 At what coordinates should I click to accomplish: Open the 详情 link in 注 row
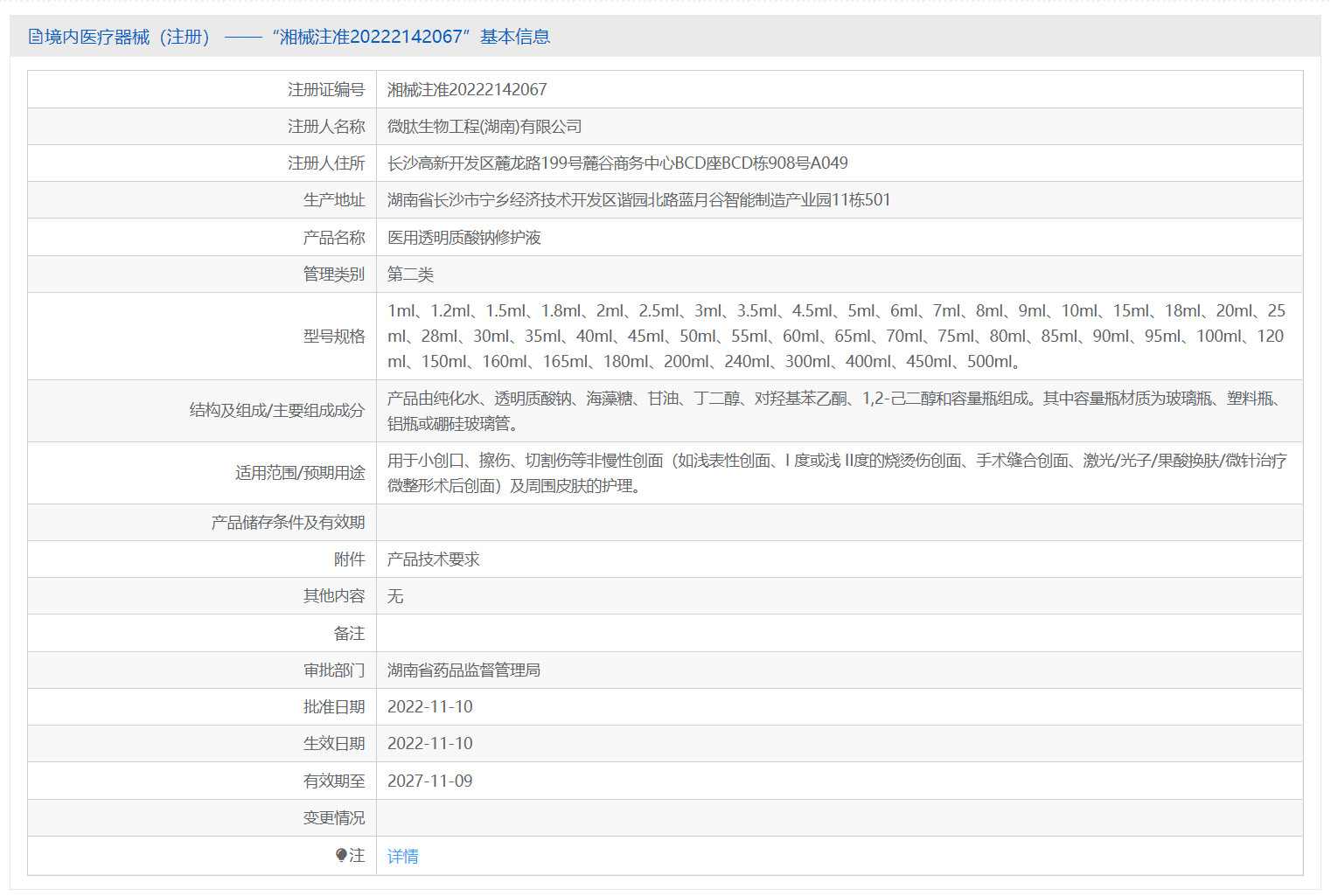(402, 855)
